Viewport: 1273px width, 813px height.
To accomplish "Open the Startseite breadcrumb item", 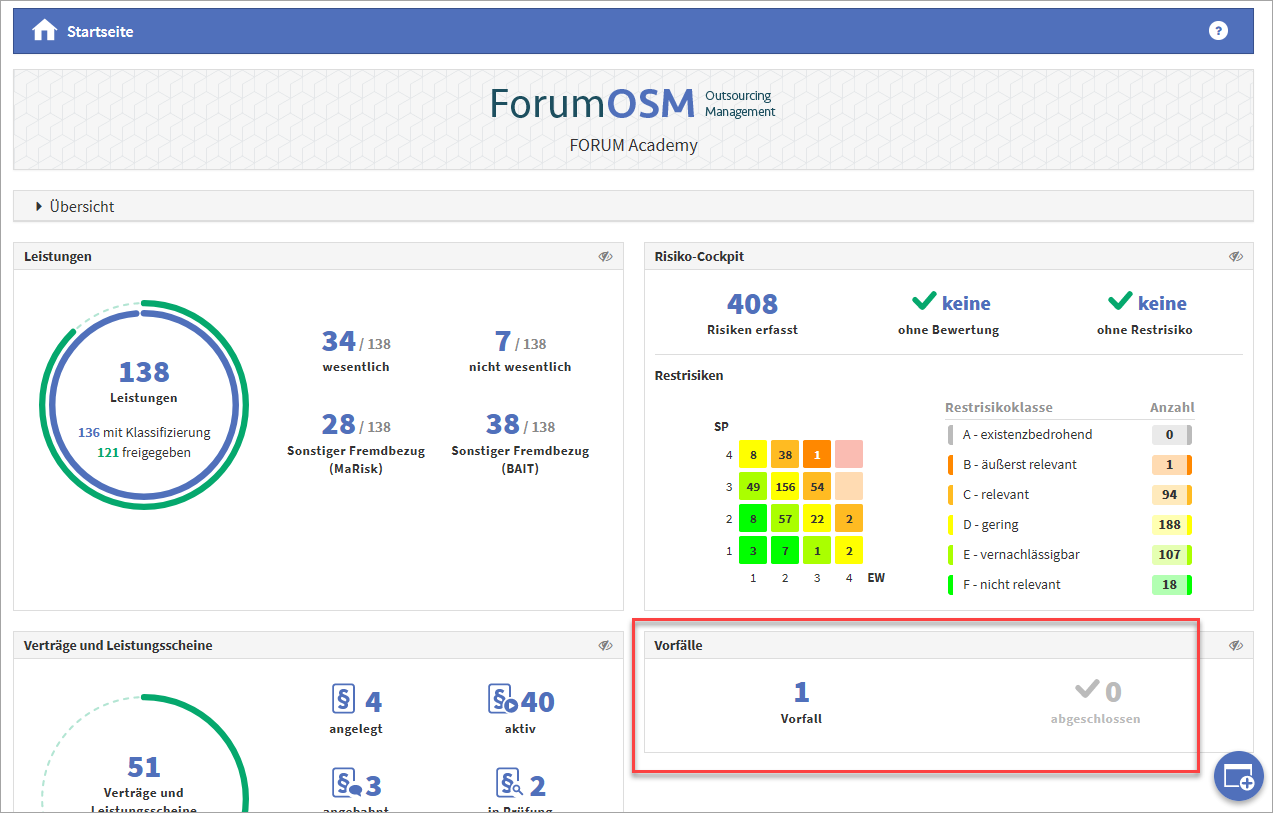I will click(x=100, y=31).
